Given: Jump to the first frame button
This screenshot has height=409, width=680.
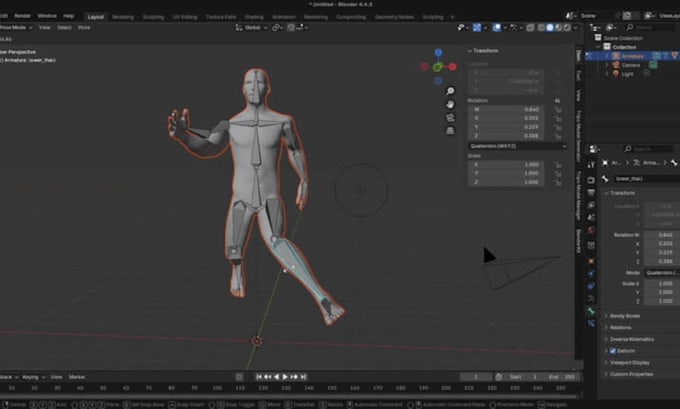Looking at the screenshot, I should tap(259, 377).
